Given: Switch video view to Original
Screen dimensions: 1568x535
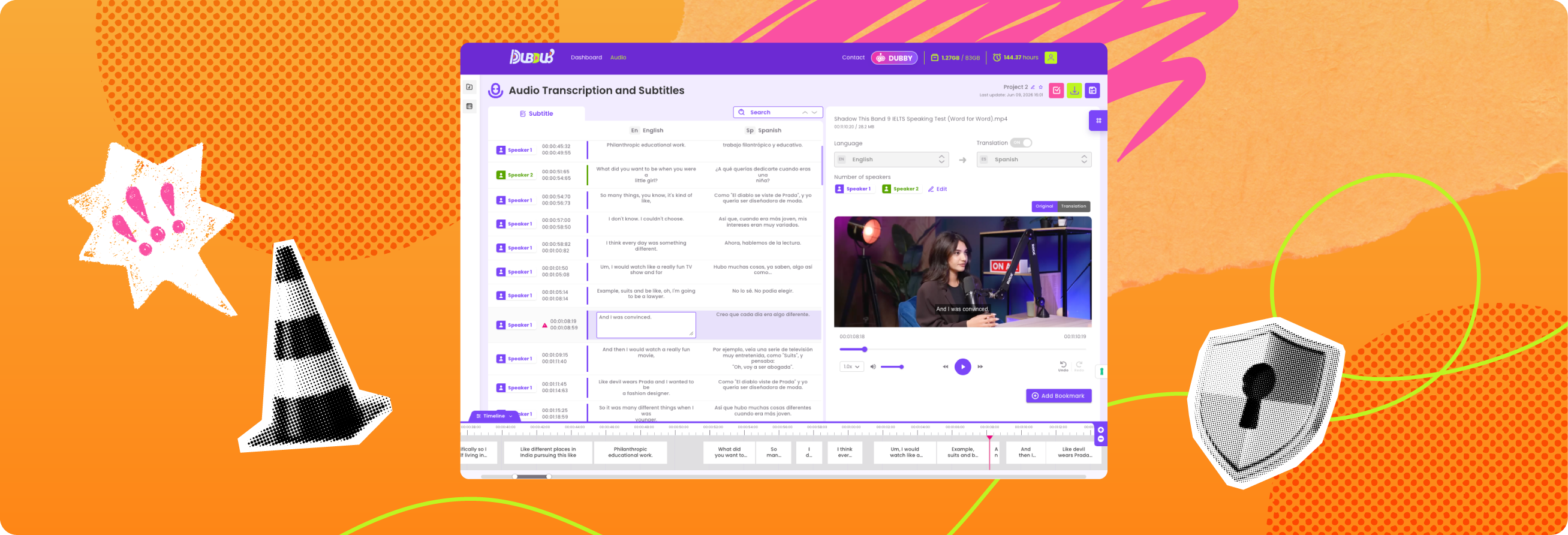Looking at the screenshot, I should [x=1044, y=206].
